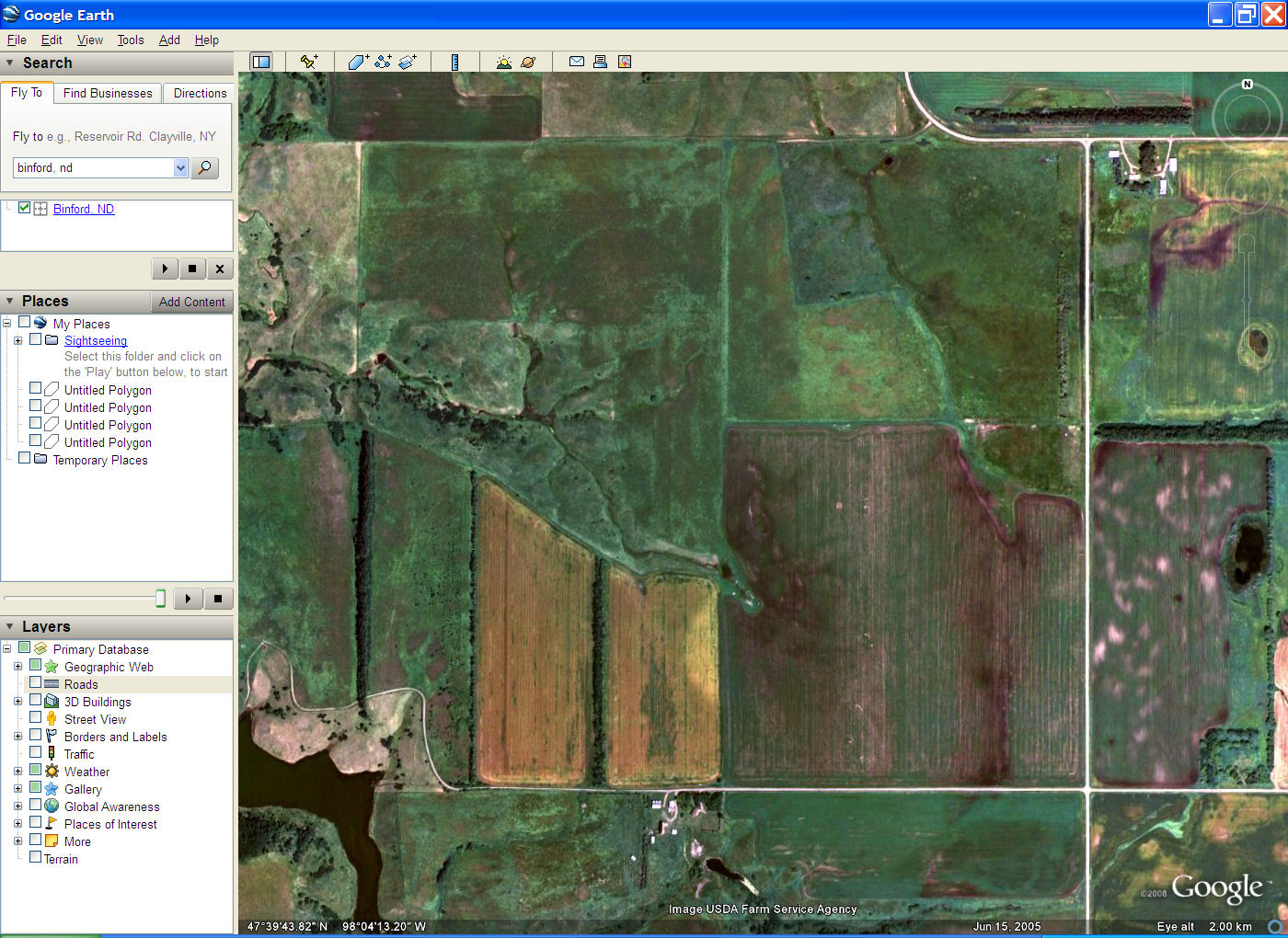Switch to Directions tab
The height and width of the screenshot is (938, 1288).
[200, 93]
